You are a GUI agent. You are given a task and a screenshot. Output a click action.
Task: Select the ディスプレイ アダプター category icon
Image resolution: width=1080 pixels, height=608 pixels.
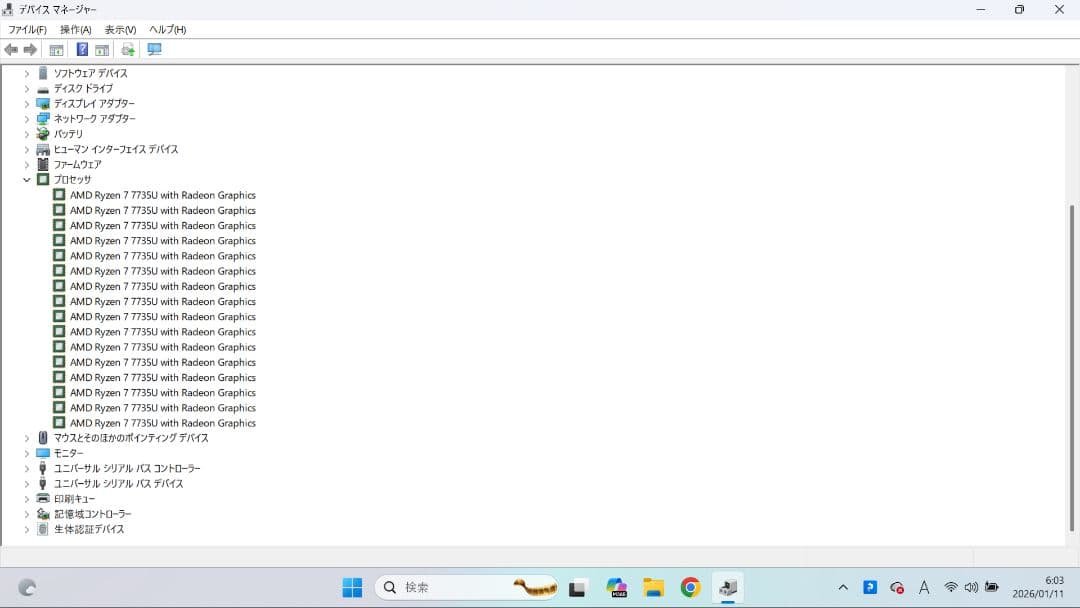tap(43, 104)
